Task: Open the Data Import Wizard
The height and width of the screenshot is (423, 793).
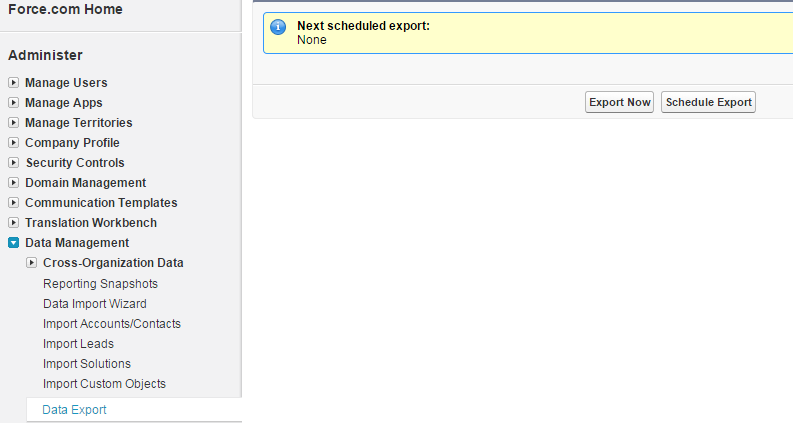Action: pyautogui.click(x=95, y=304)
